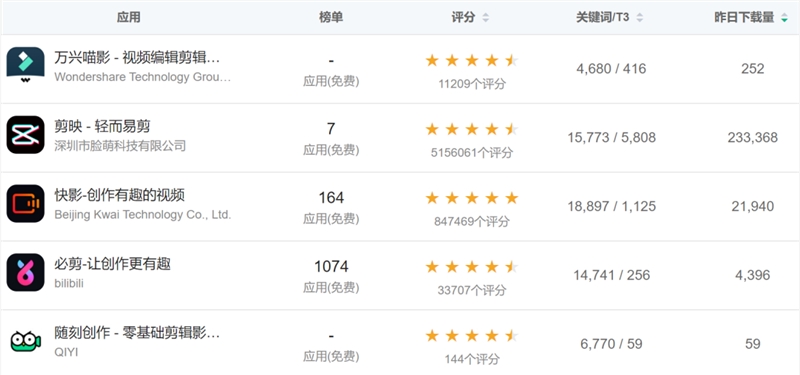The height and width of the screenshot is (375, 800).
Task: Click 必剪 download count 4,396
Action: click(x=753, y=276)
